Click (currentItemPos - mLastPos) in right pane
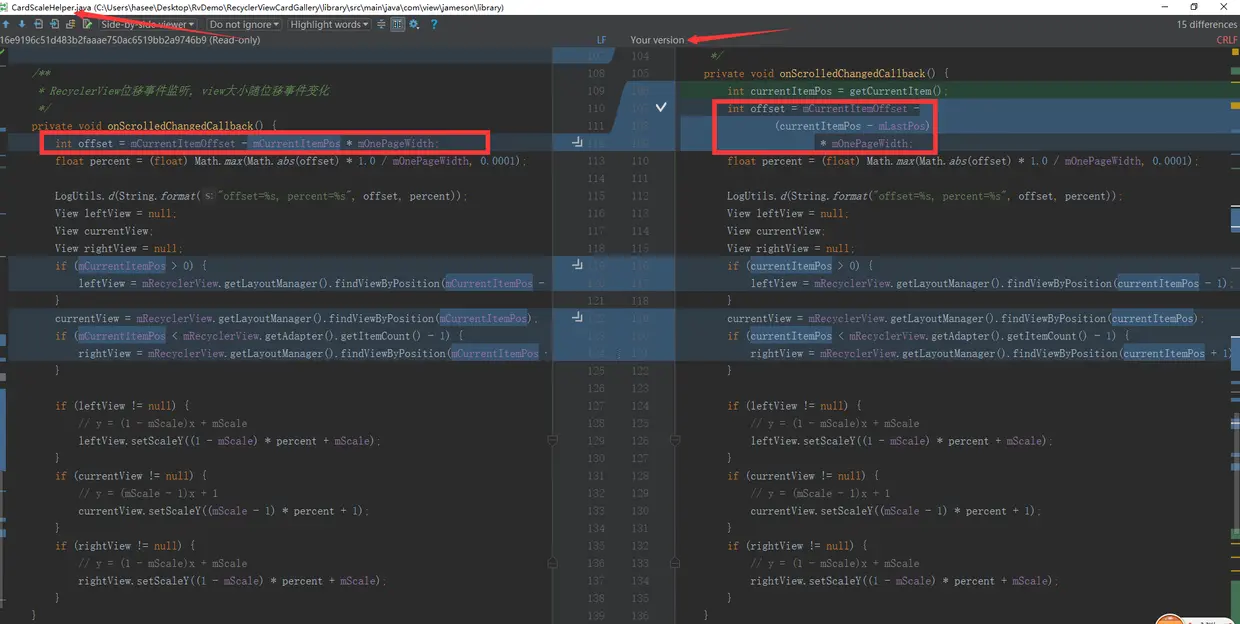This screenshot has width=1240, height=624. [x=852, y=126]
